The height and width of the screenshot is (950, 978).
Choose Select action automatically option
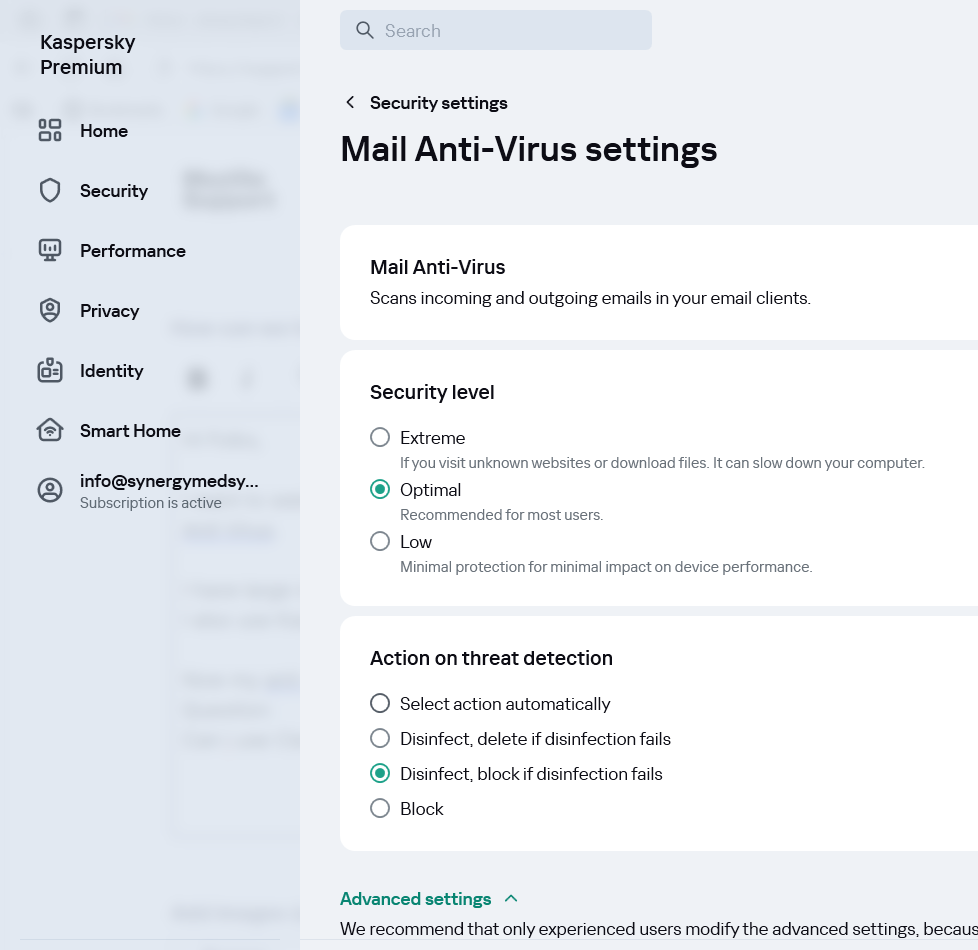380,704
